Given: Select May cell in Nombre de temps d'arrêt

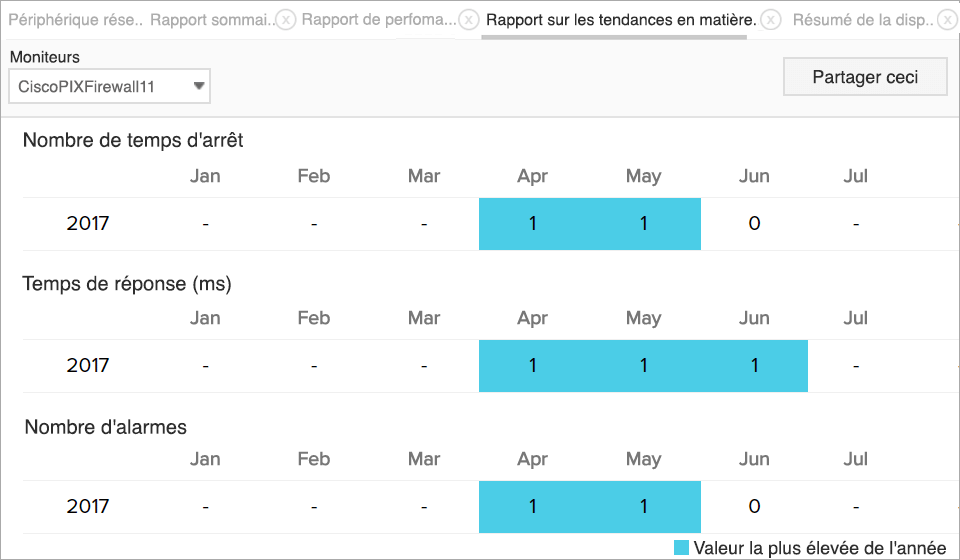Looking at the screenshot, I should click(x=644, y=224).
